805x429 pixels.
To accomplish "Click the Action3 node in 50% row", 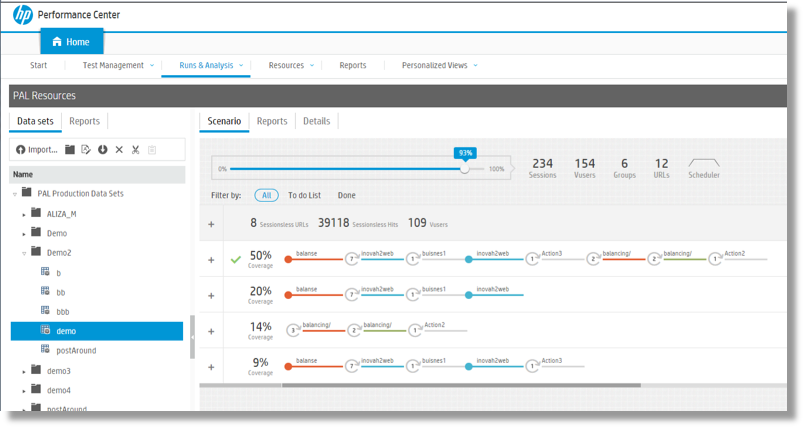I will (x=532, y=259).
